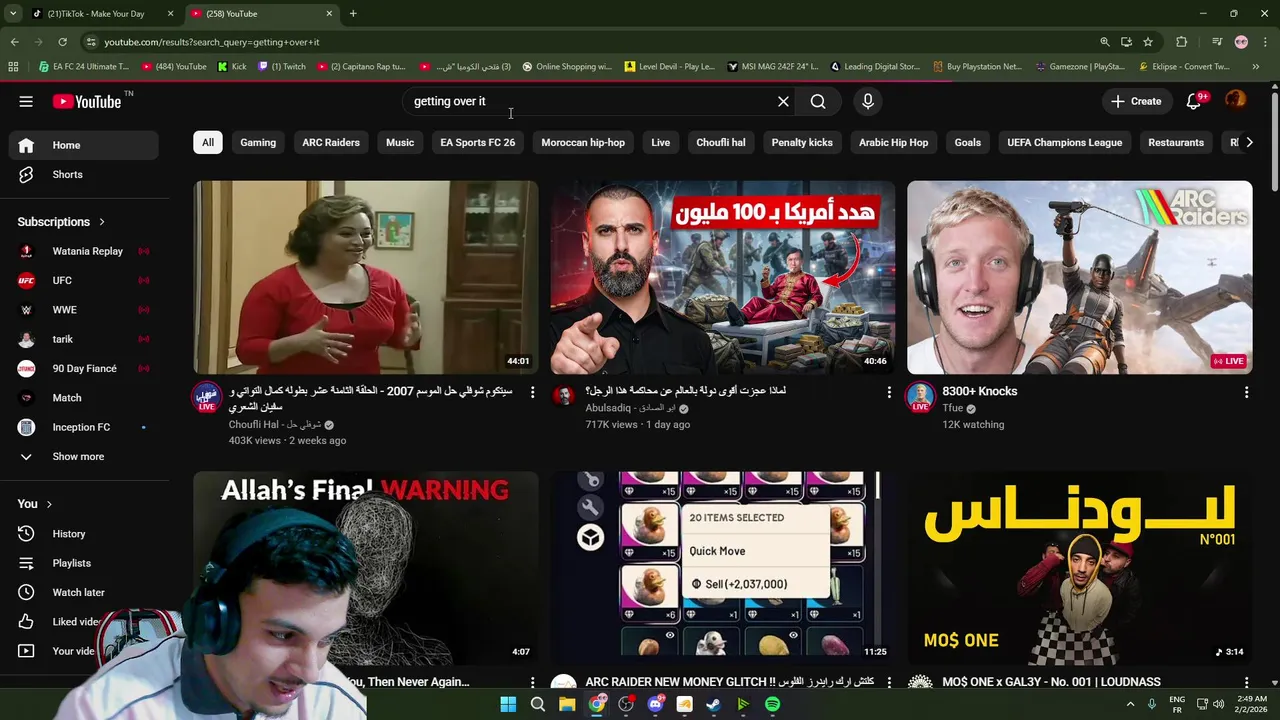Expand the You section chevron
The width and height of the screenshot is (1280, 720).
pos(48,504)
